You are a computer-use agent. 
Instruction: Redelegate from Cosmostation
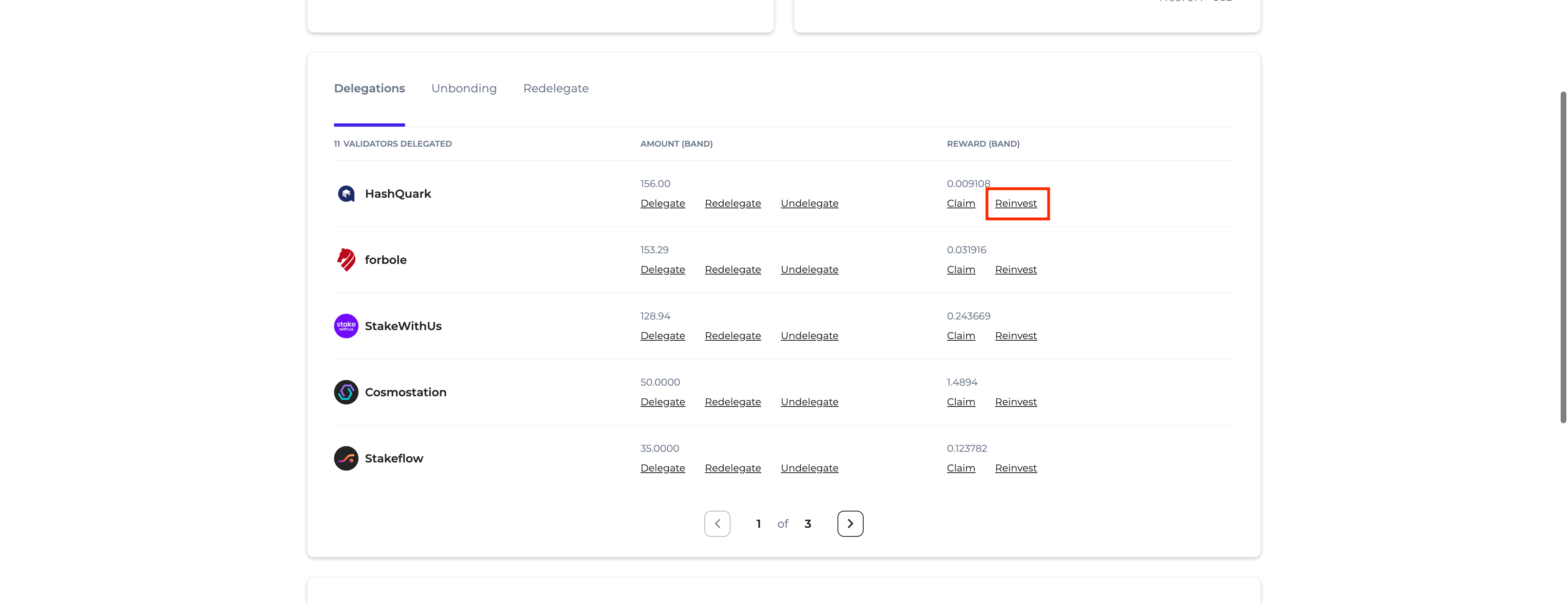point(733,402)
